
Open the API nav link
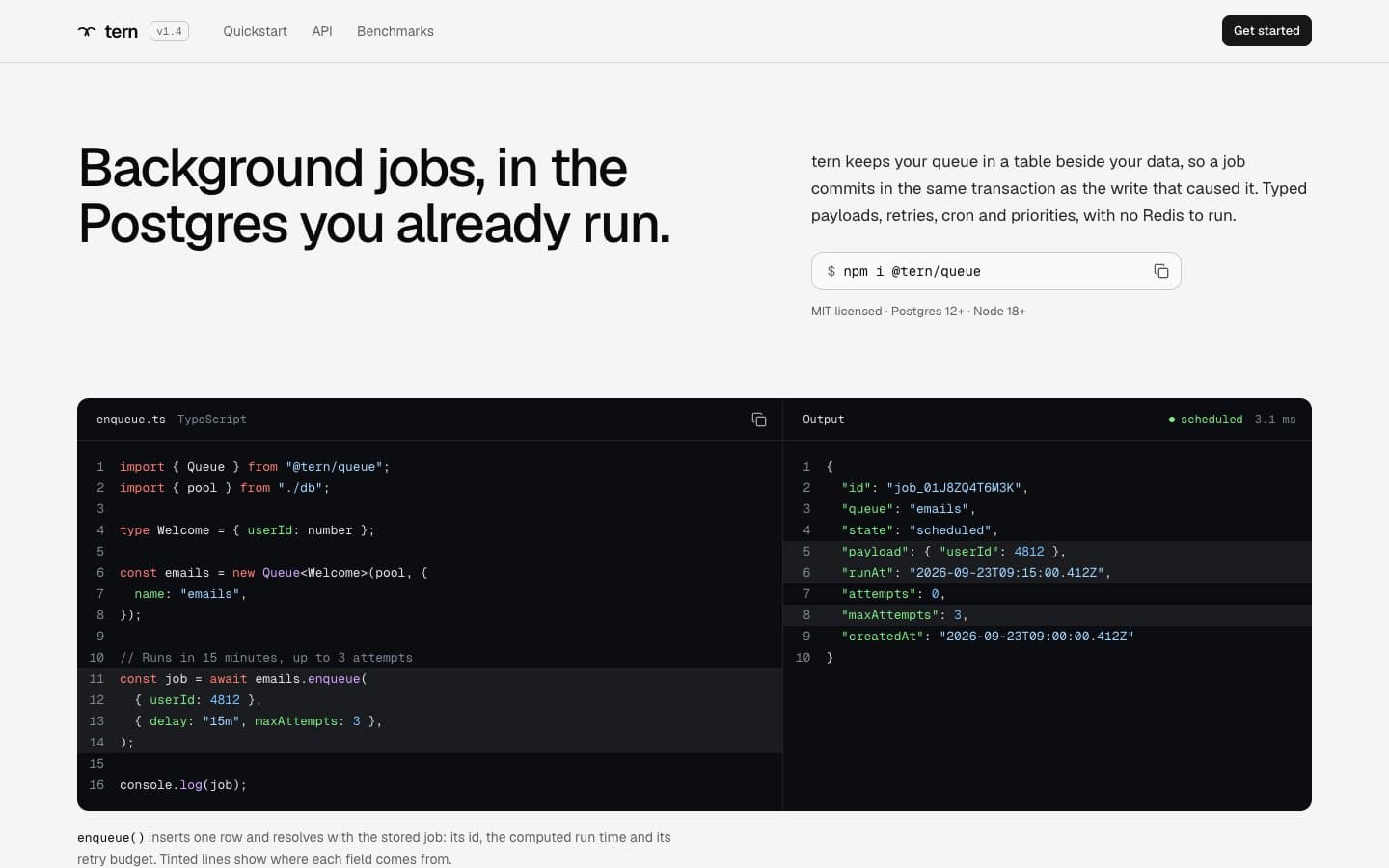coord(322,31)
